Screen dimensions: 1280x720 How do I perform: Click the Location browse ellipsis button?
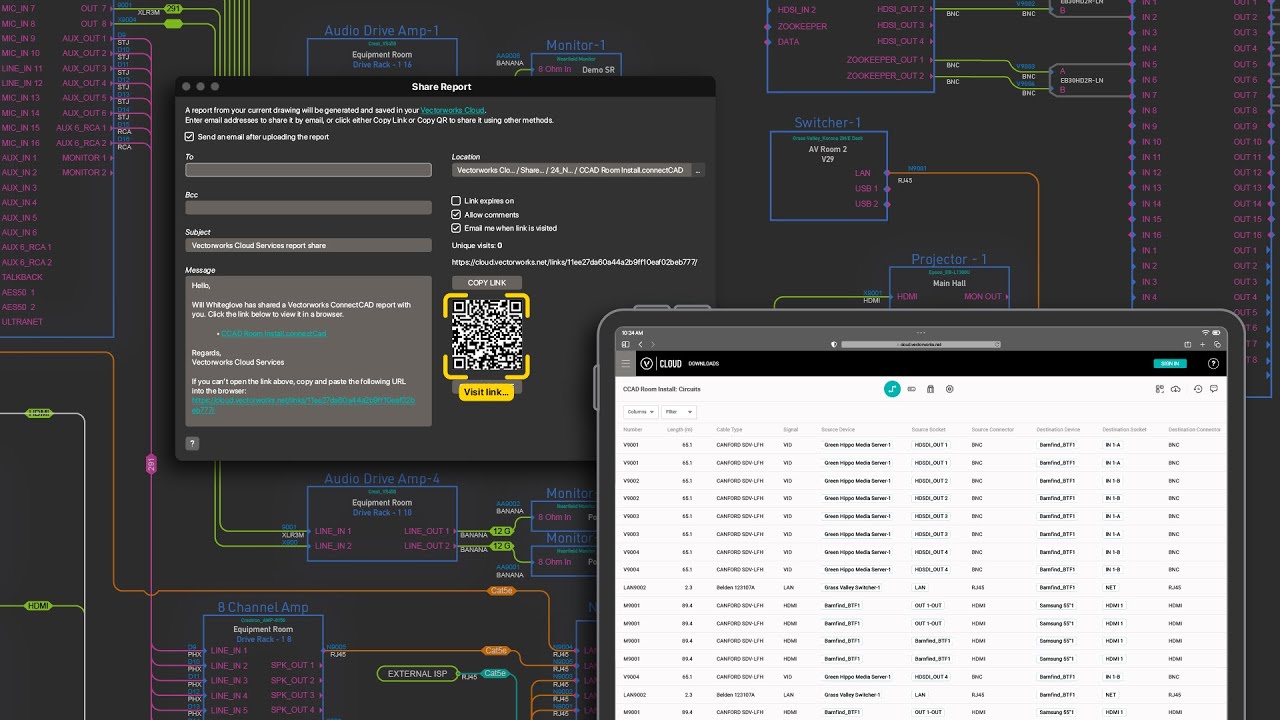pyautogui.click(x=698, y=170)
